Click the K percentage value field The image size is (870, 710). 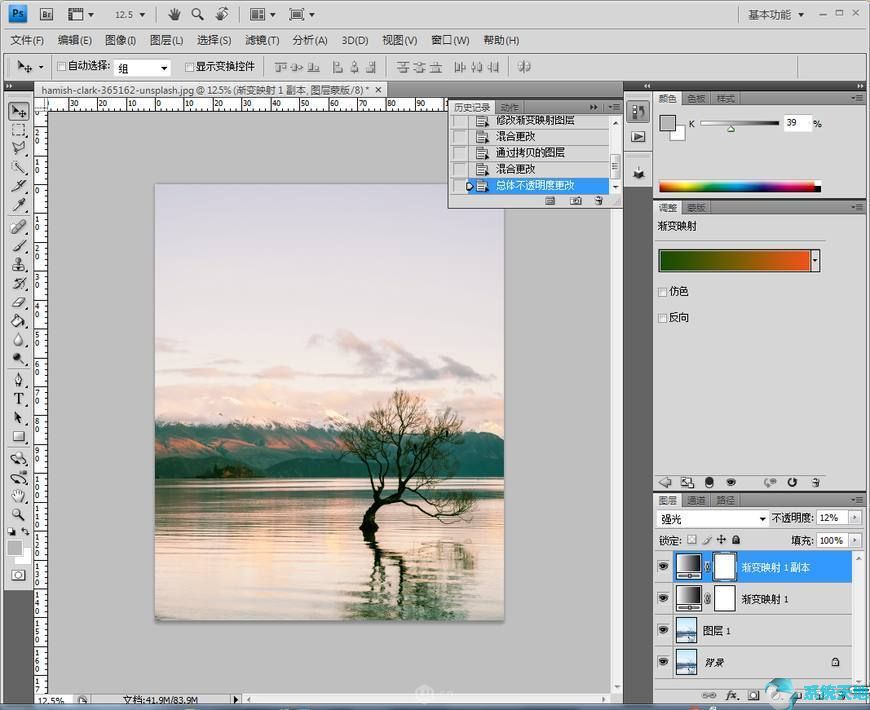click(x=797, y=123)
